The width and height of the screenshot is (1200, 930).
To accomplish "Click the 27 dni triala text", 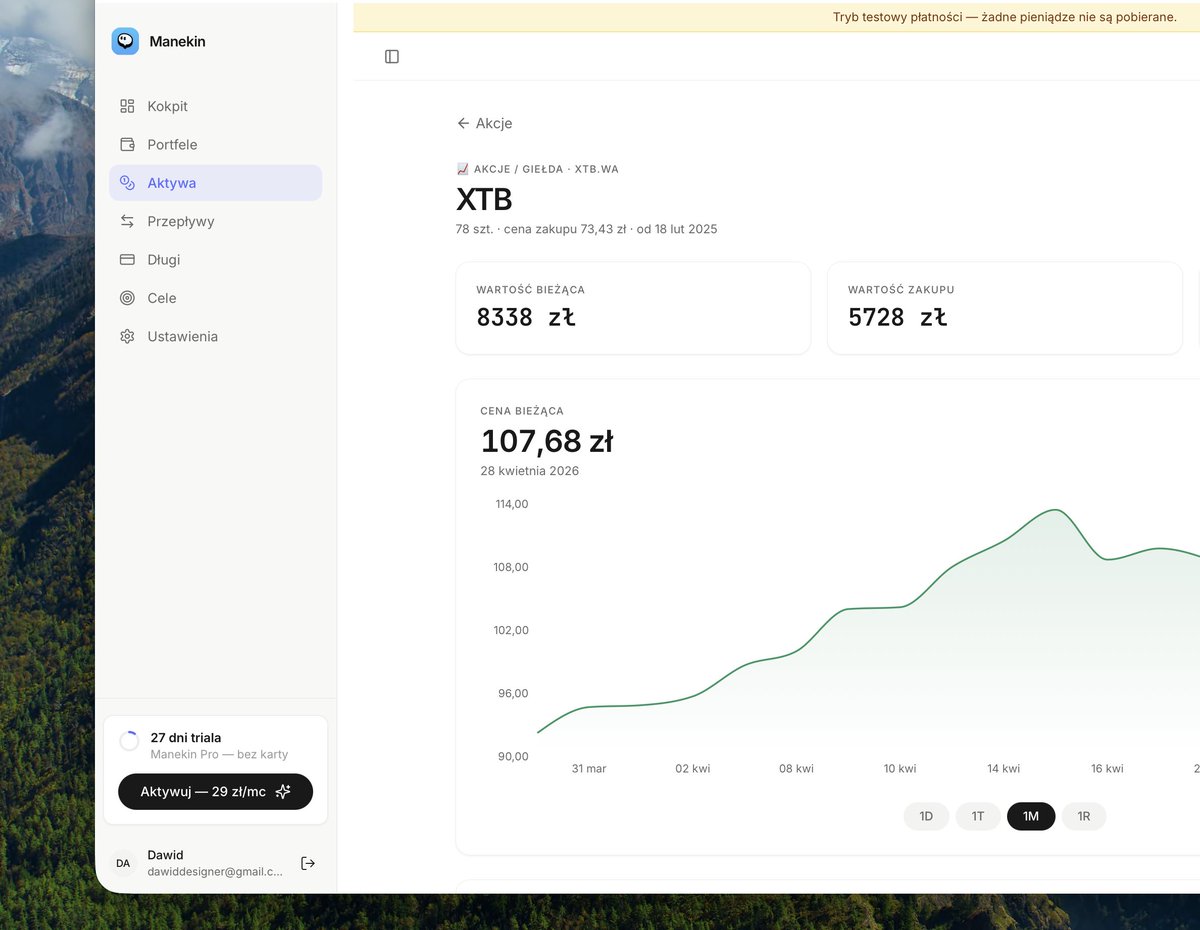I will 186,738.
